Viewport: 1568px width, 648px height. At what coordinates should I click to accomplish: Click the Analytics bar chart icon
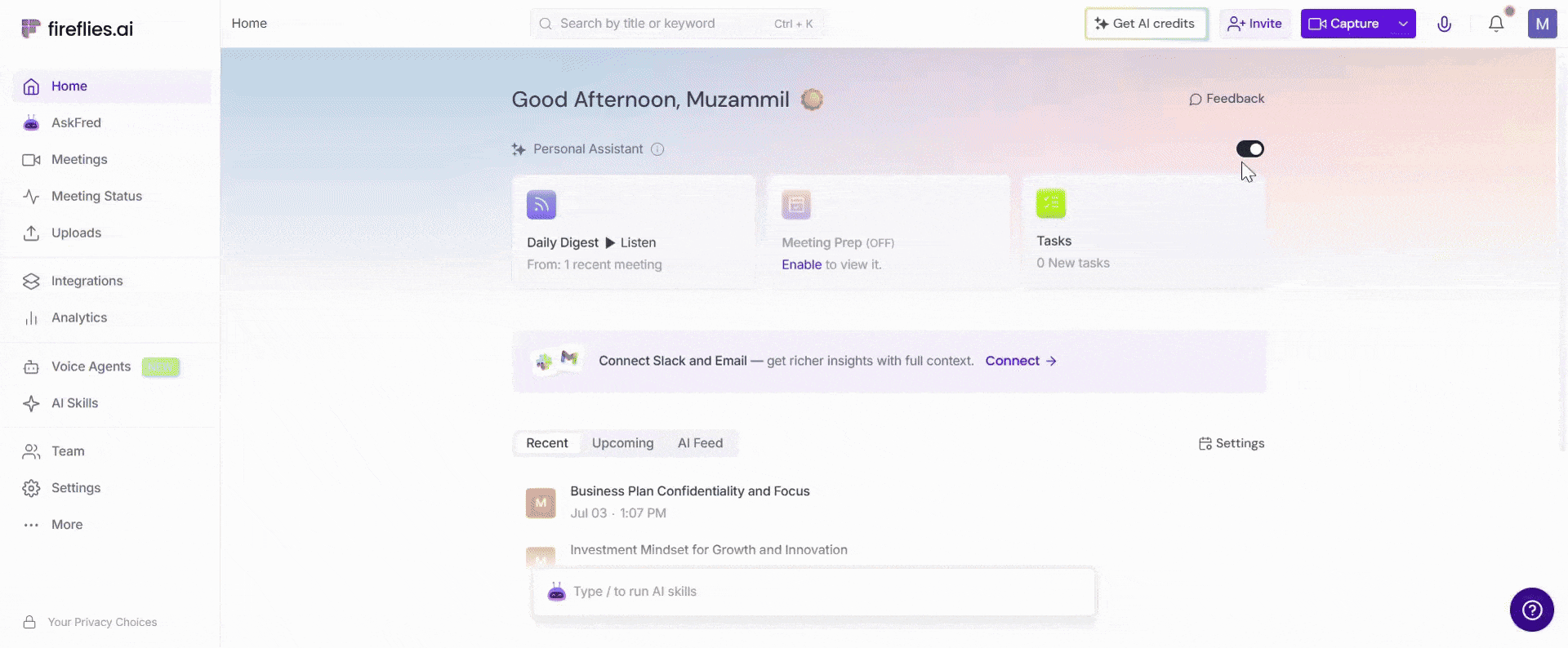click(31, 318)
